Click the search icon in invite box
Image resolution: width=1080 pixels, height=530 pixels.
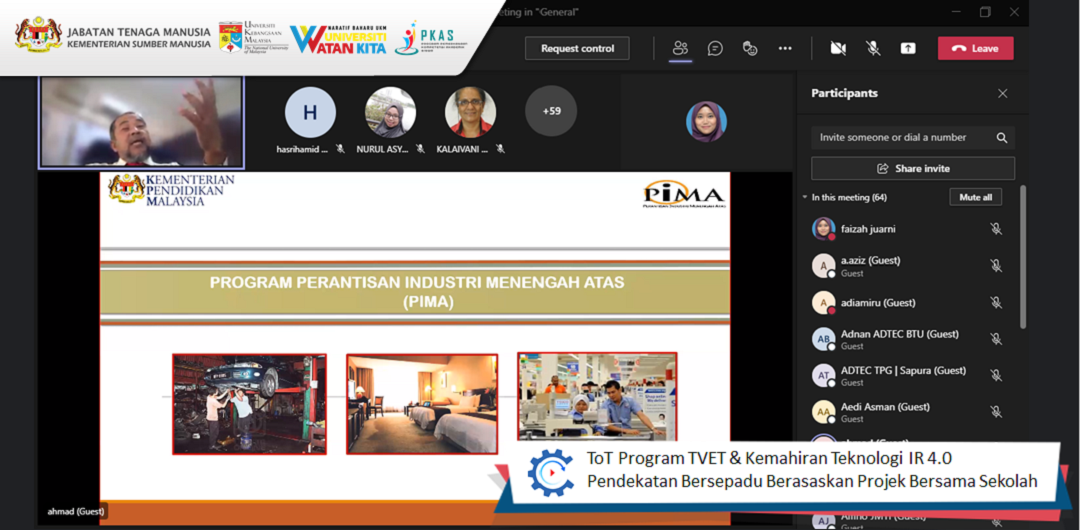(1001, 138)
